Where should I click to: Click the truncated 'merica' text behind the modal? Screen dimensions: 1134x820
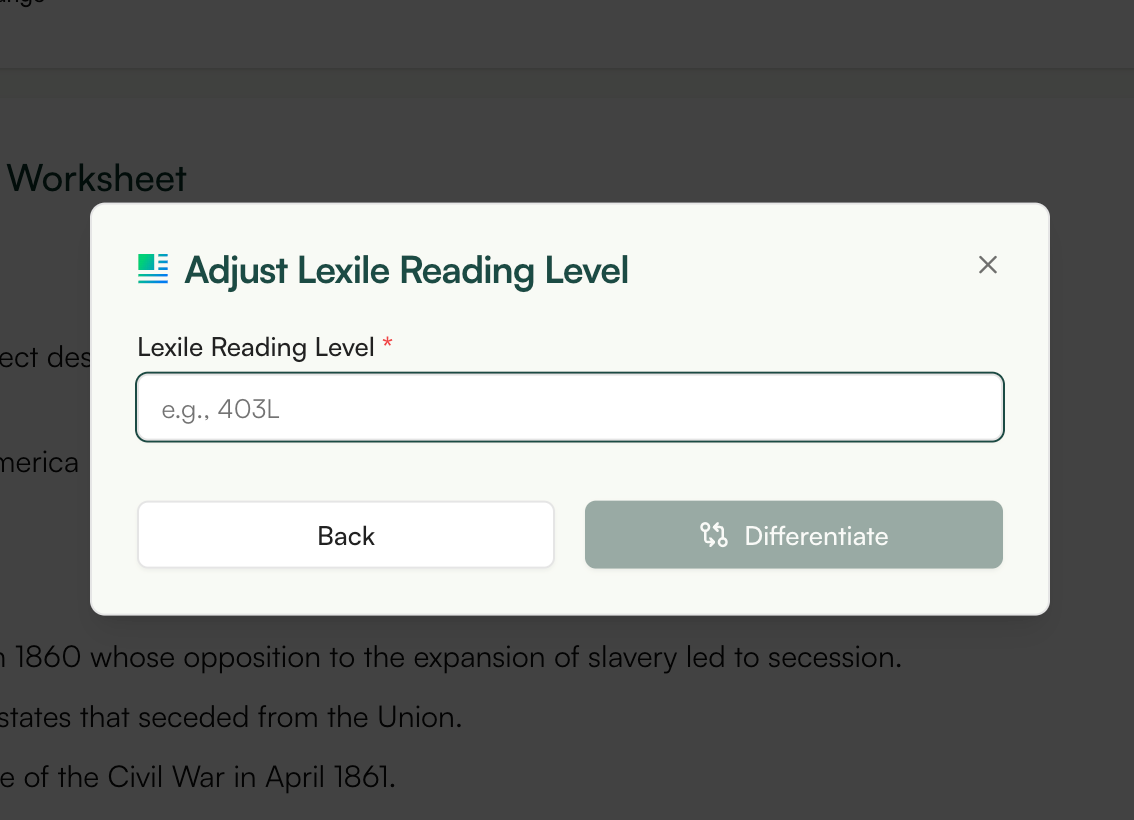click(x=39, y=463)
